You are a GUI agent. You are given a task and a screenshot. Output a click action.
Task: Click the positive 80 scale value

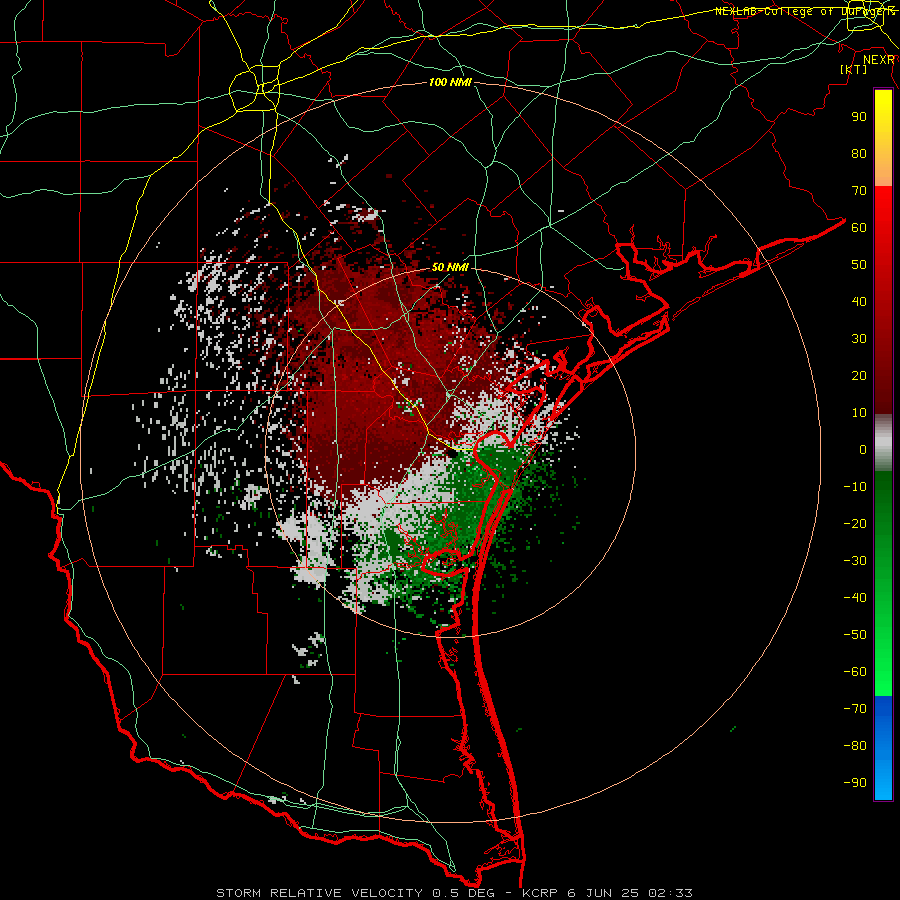point(859,154)
